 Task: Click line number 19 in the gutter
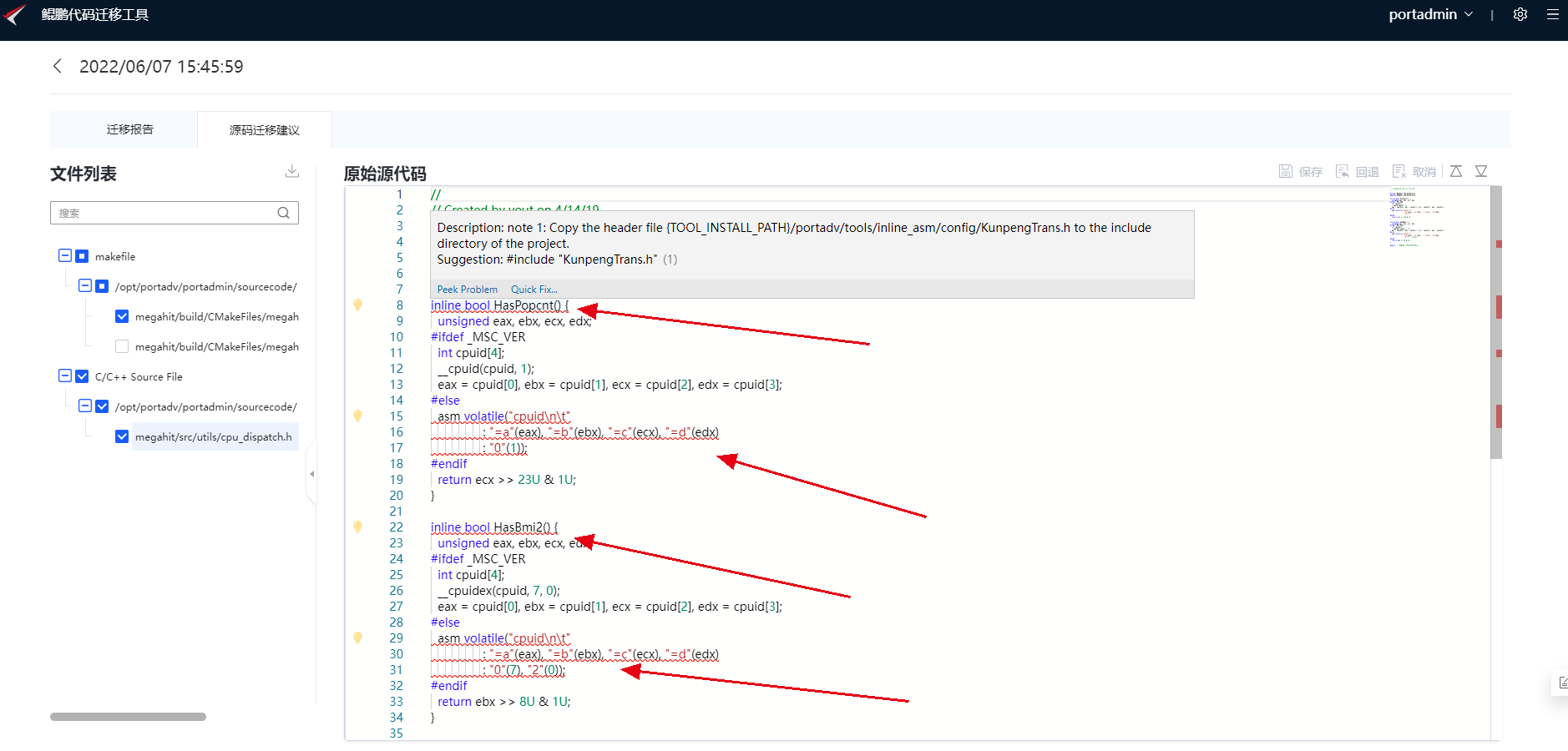(397, 480)
